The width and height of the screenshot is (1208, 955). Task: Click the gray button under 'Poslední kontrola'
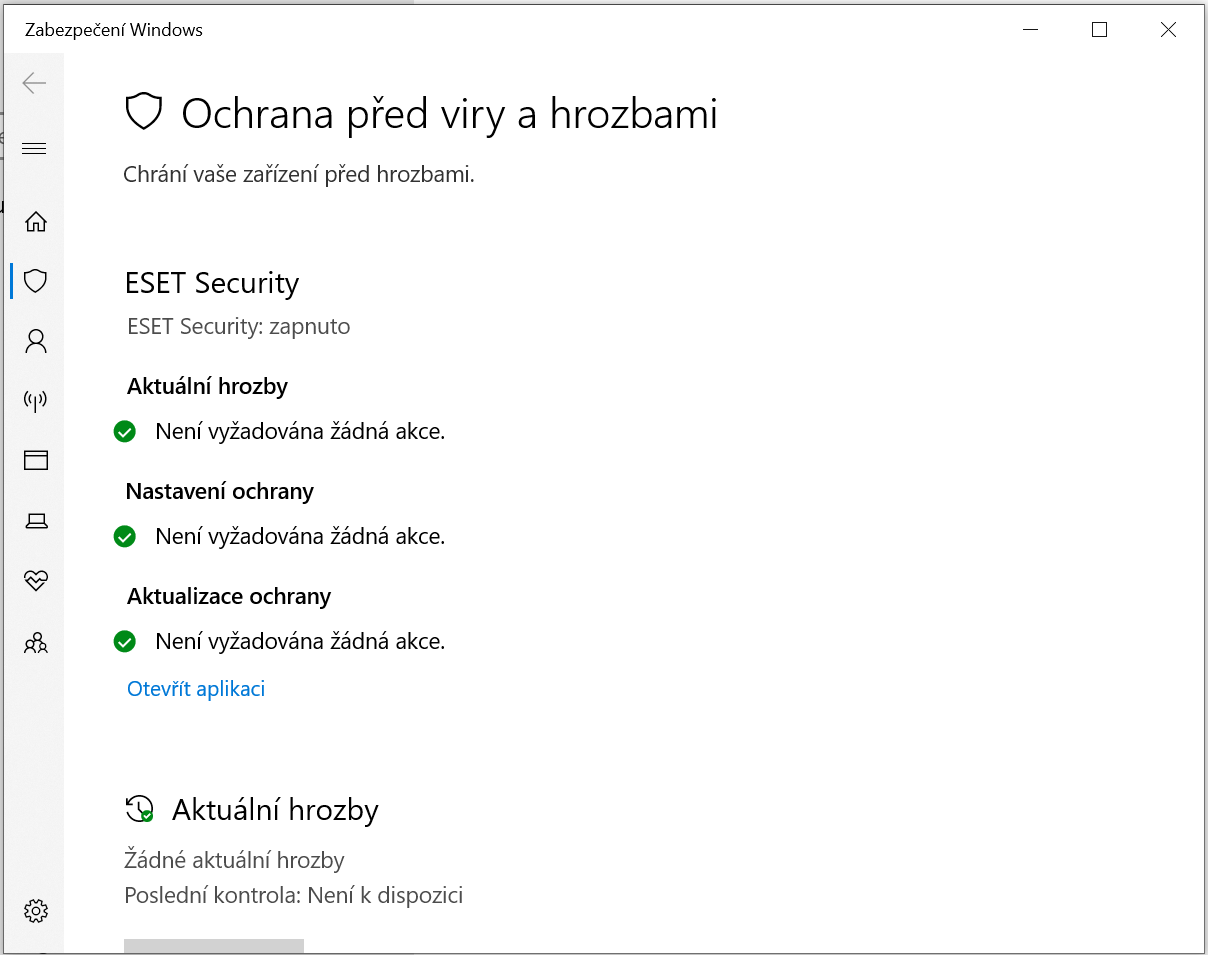pyautogui.click(x=213, y=946)
